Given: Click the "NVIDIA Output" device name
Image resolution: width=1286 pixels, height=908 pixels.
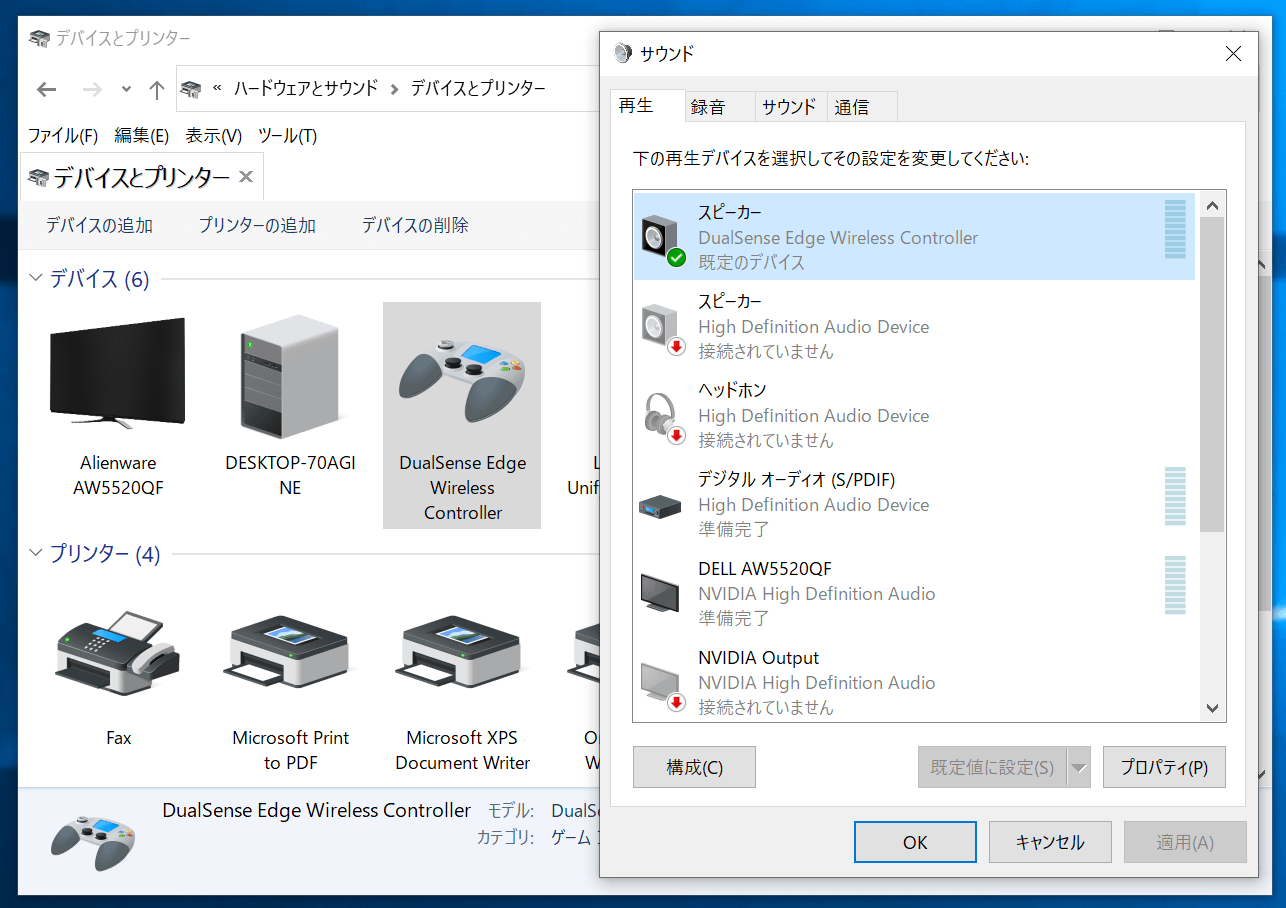Looking at the screenshot, I should [758, 658].
